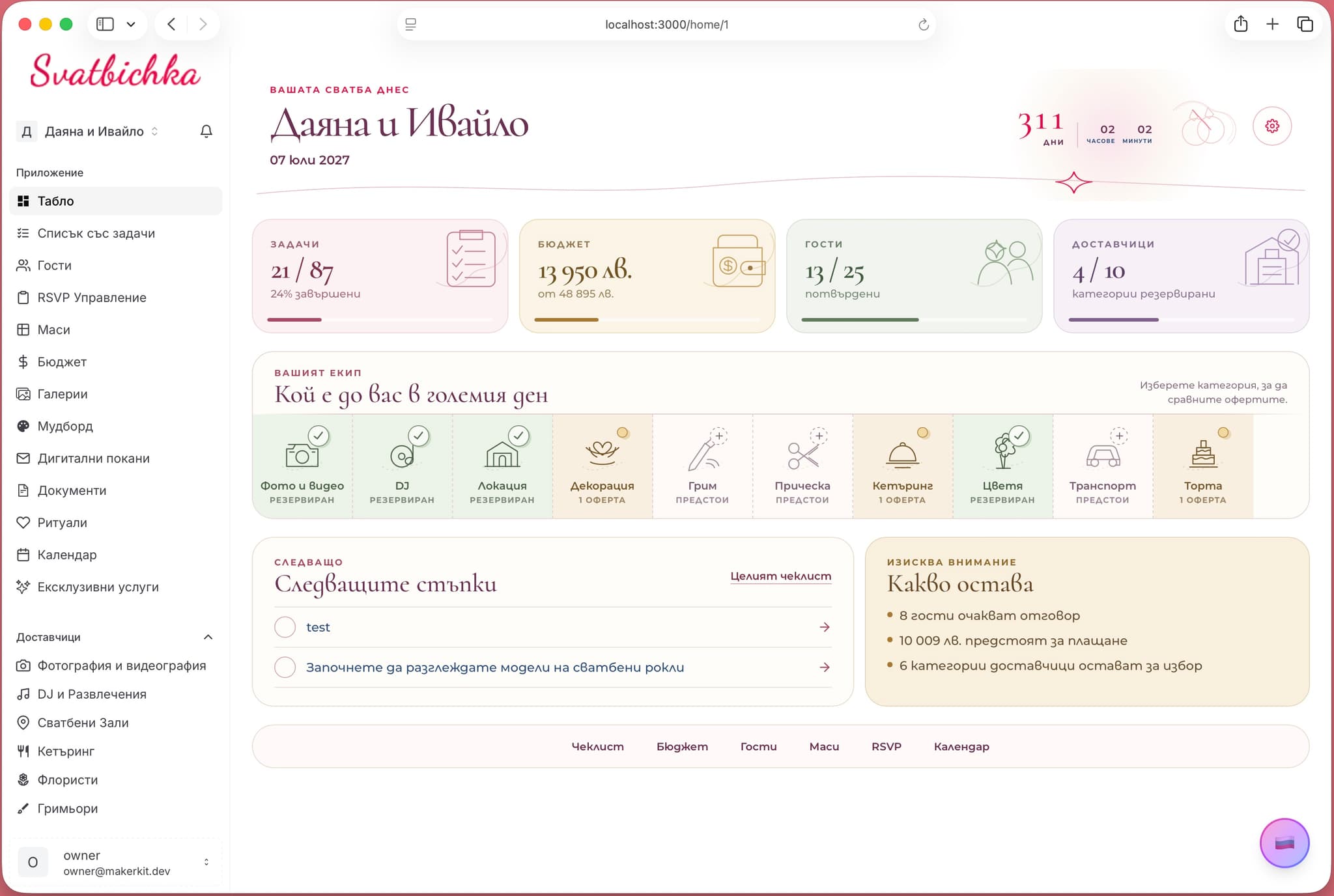Show the browser tab overview
1334x896 pixels.
pyautogui.click(x=1305, y=24)
